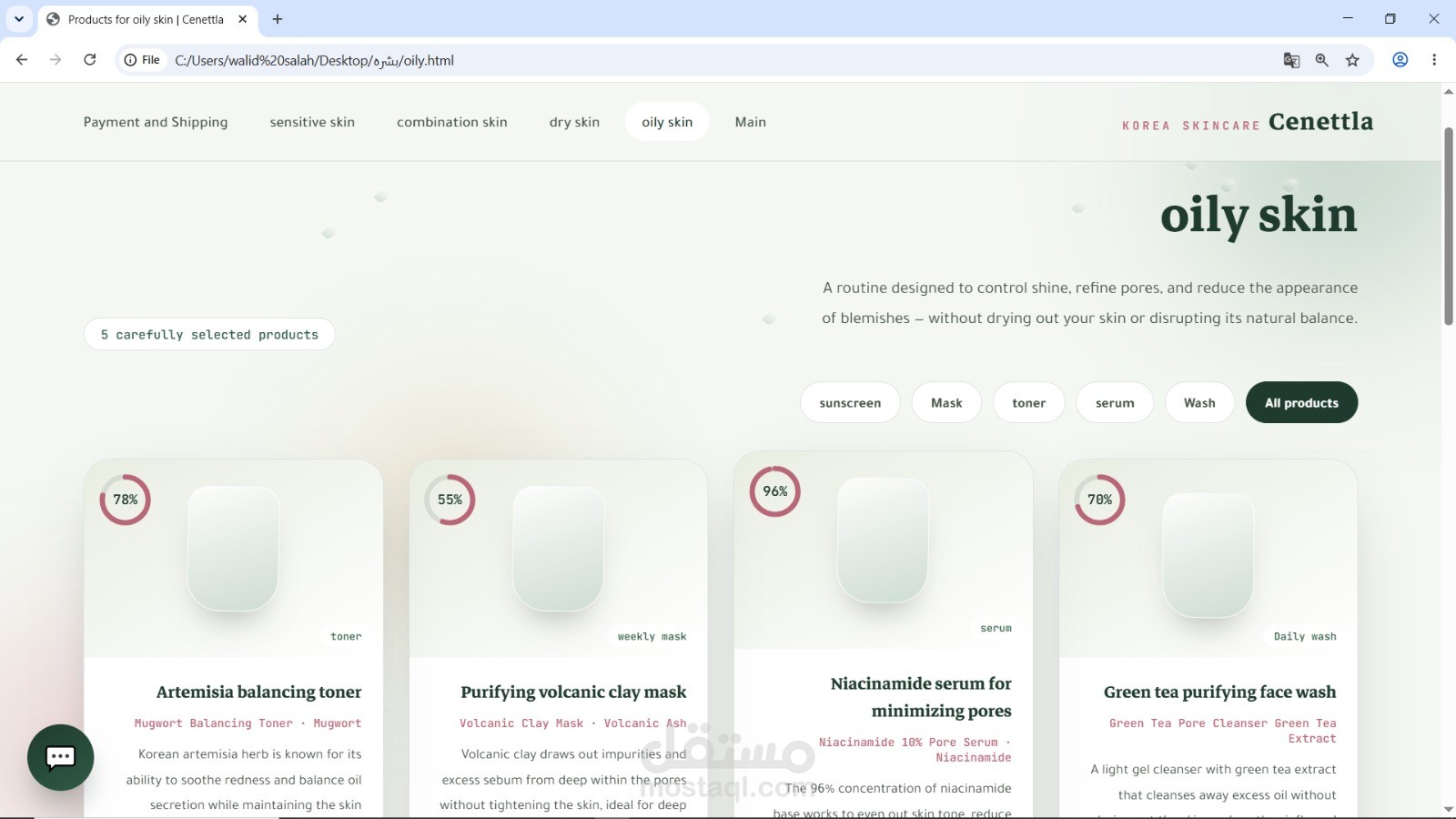Image resolution: width=1456 pixels, height=819 pixels.
Task: Click 'Volcanic Clay Mask · Volcanic Ash' subtitle
Action: click(572, 723)
